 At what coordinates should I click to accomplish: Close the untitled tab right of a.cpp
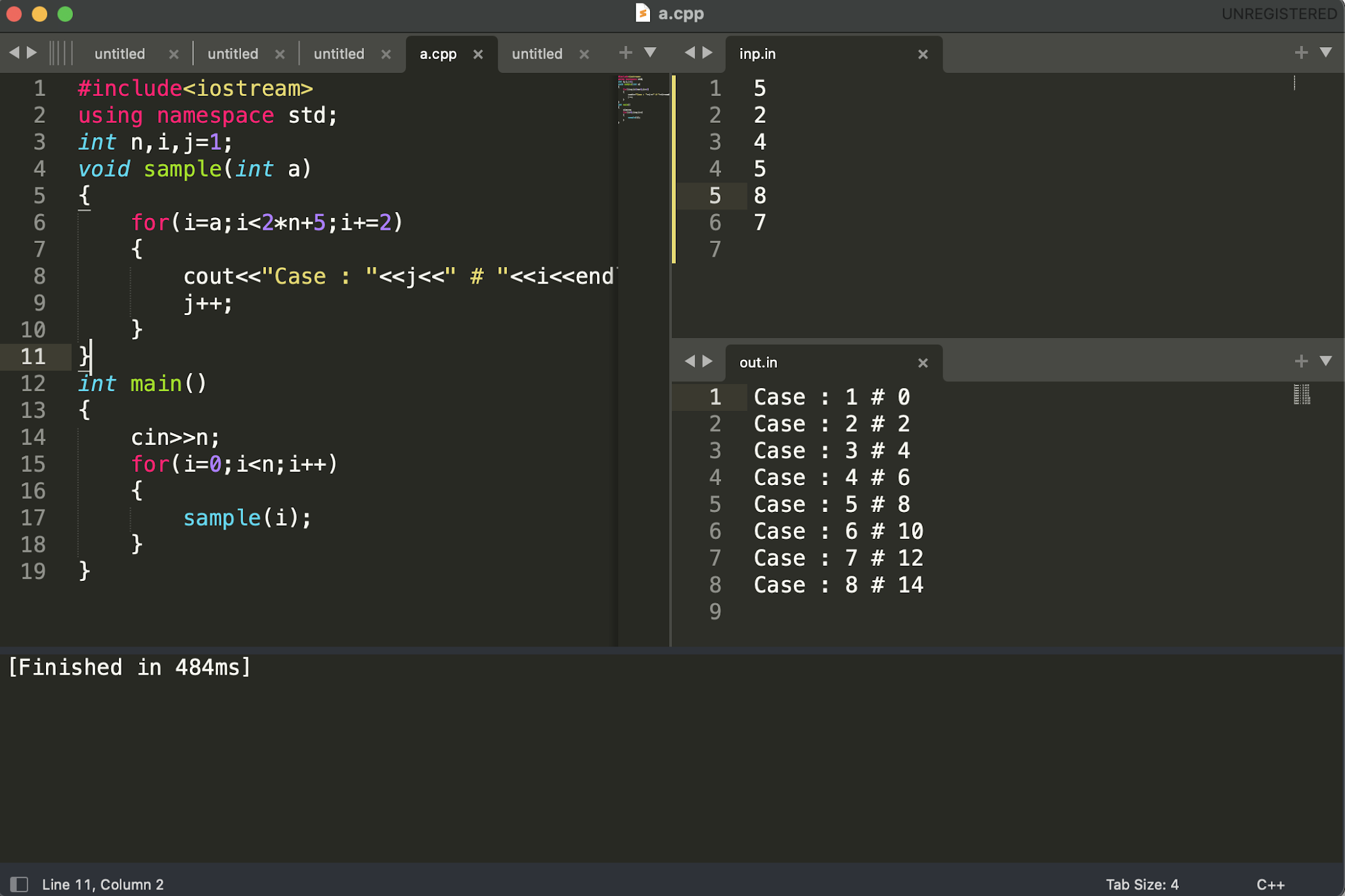coord(584,54)
